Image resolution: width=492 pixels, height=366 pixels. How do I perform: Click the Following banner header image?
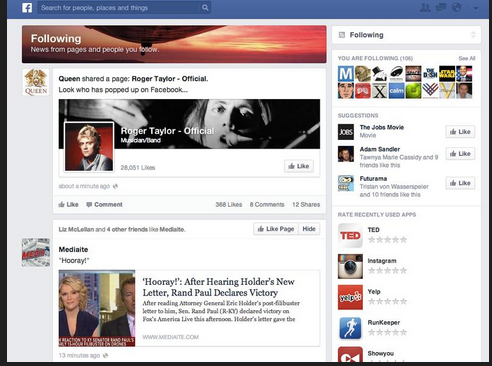[174, 44]
